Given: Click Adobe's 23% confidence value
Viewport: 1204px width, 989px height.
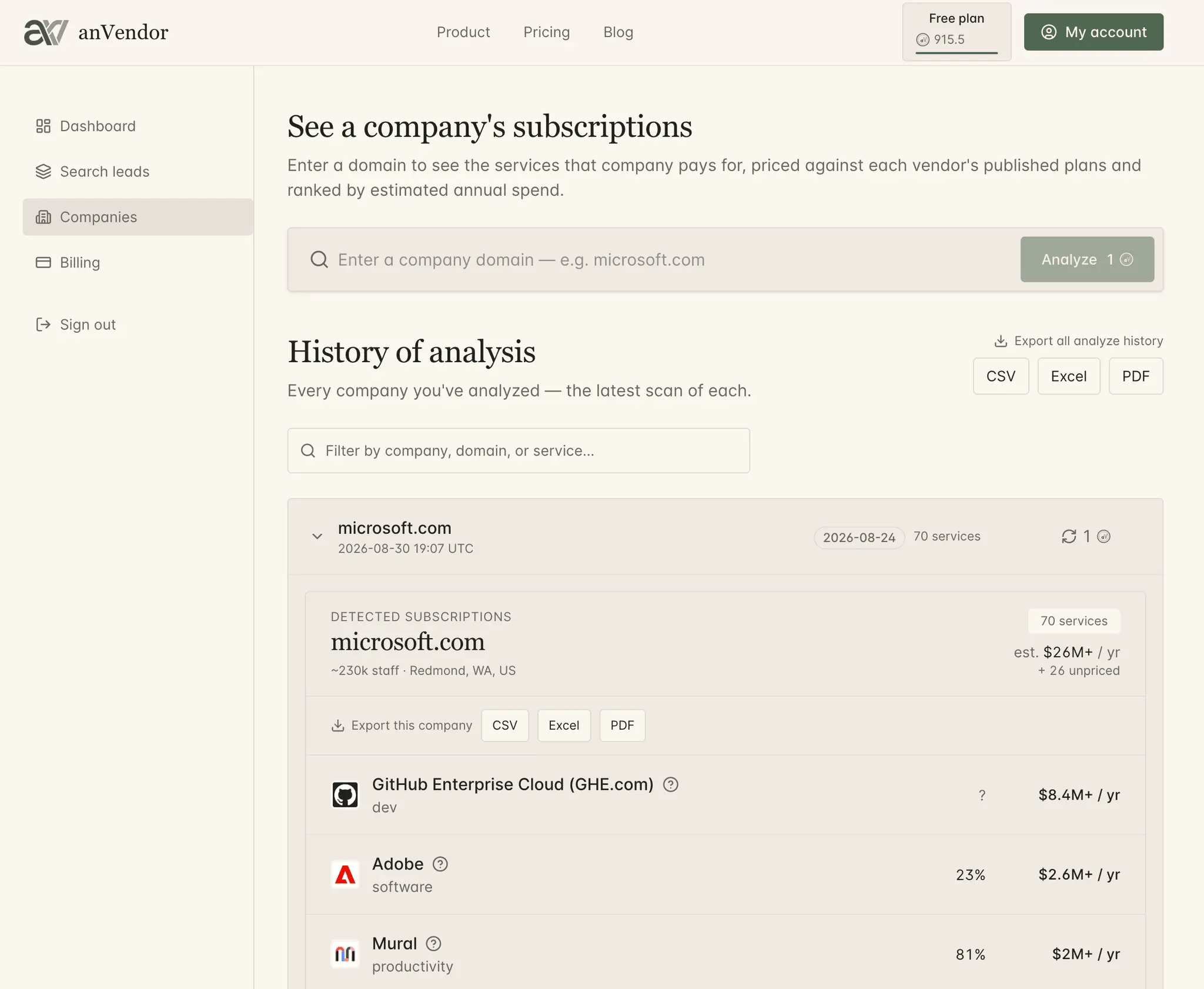Looking at the screenshot, I should [971, 875].
